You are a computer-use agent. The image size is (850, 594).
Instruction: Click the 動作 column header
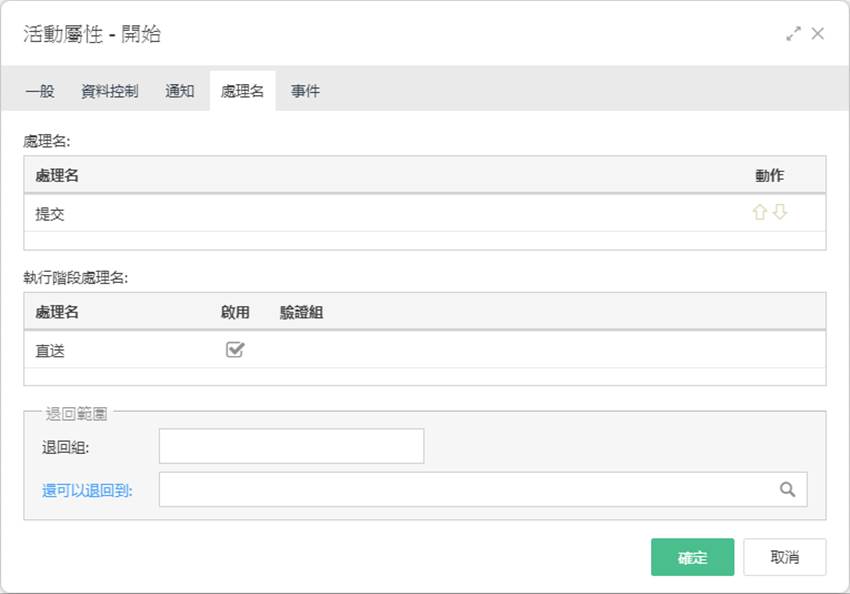tap(769, 175)
